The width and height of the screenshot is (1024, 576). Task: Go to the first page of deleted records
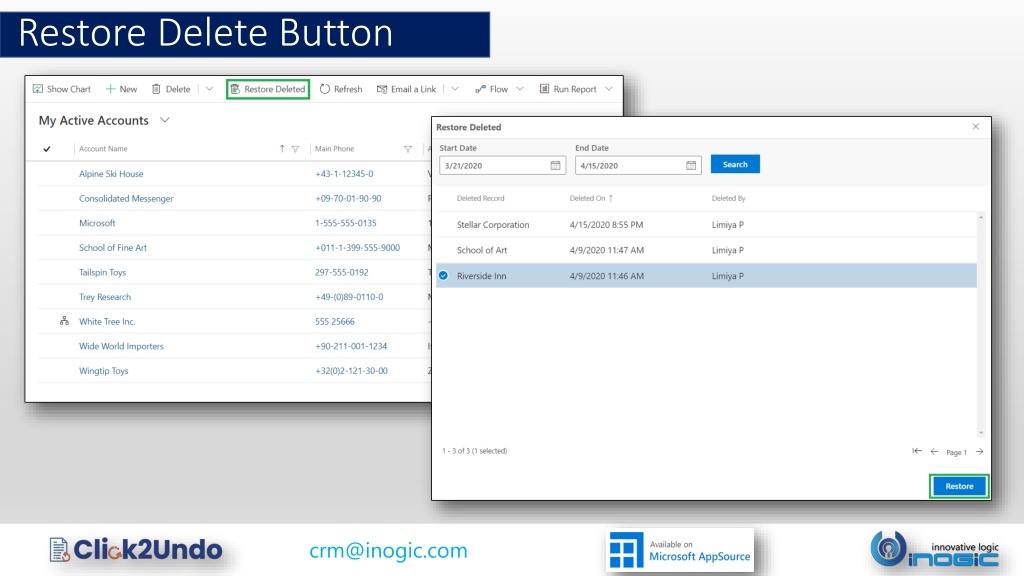(x=917, y=451)
